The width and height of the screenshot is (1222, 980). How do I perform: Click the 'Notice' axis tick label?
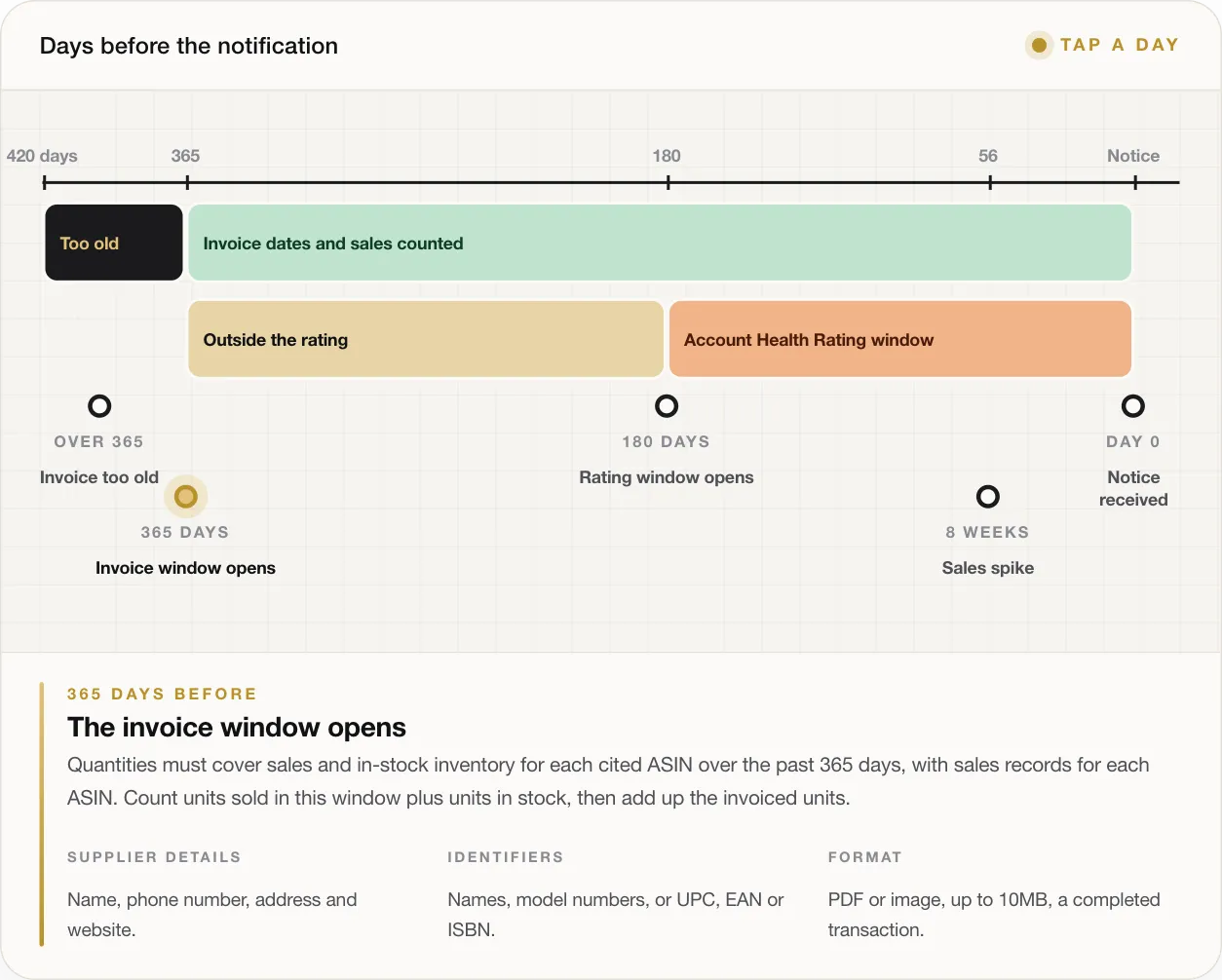1133,156
